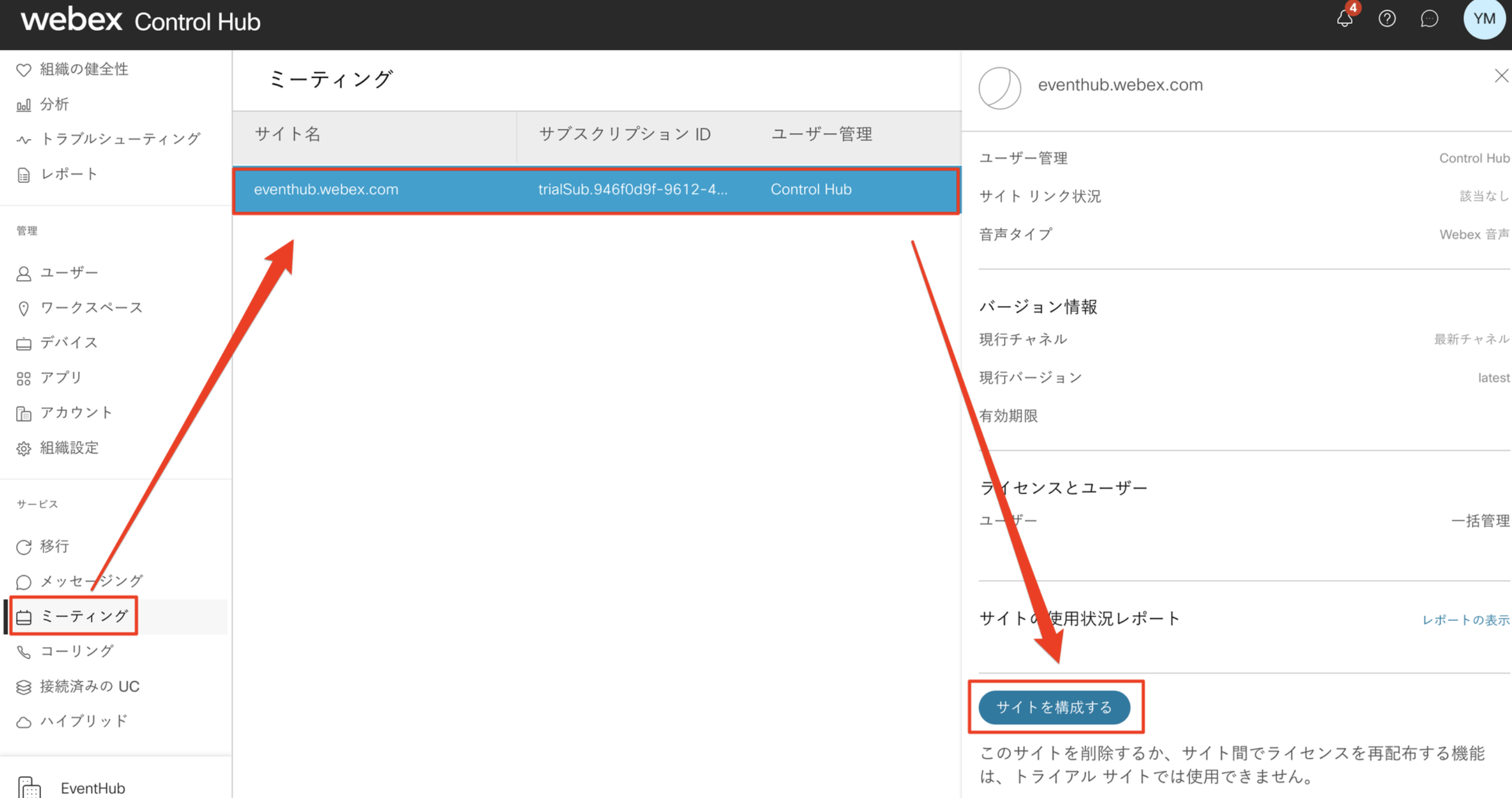Click the 該当なし site link status value
The image size is (1512, 798).
[1484, 196]
